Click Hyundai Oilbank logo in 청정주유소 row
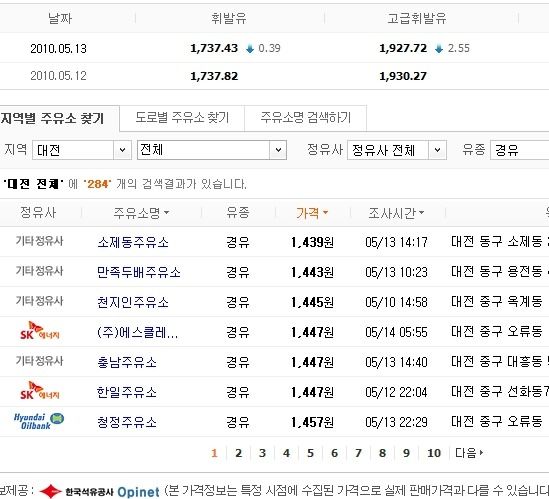Viewport: 549px width, 499px height. click(39, 421)
